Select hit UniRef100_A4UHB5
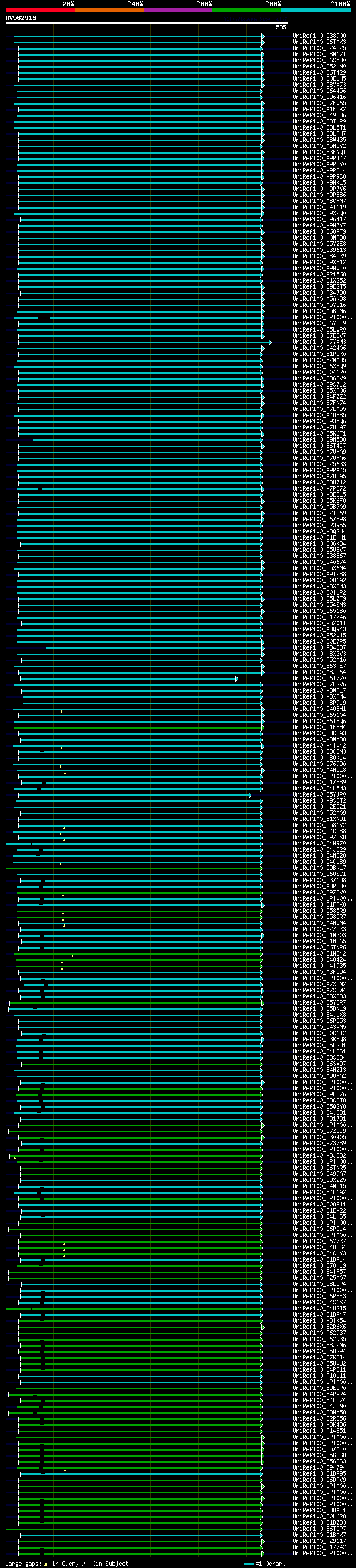Image resolution: width=356 pixels, height=1568 pixels. (319, 415)
